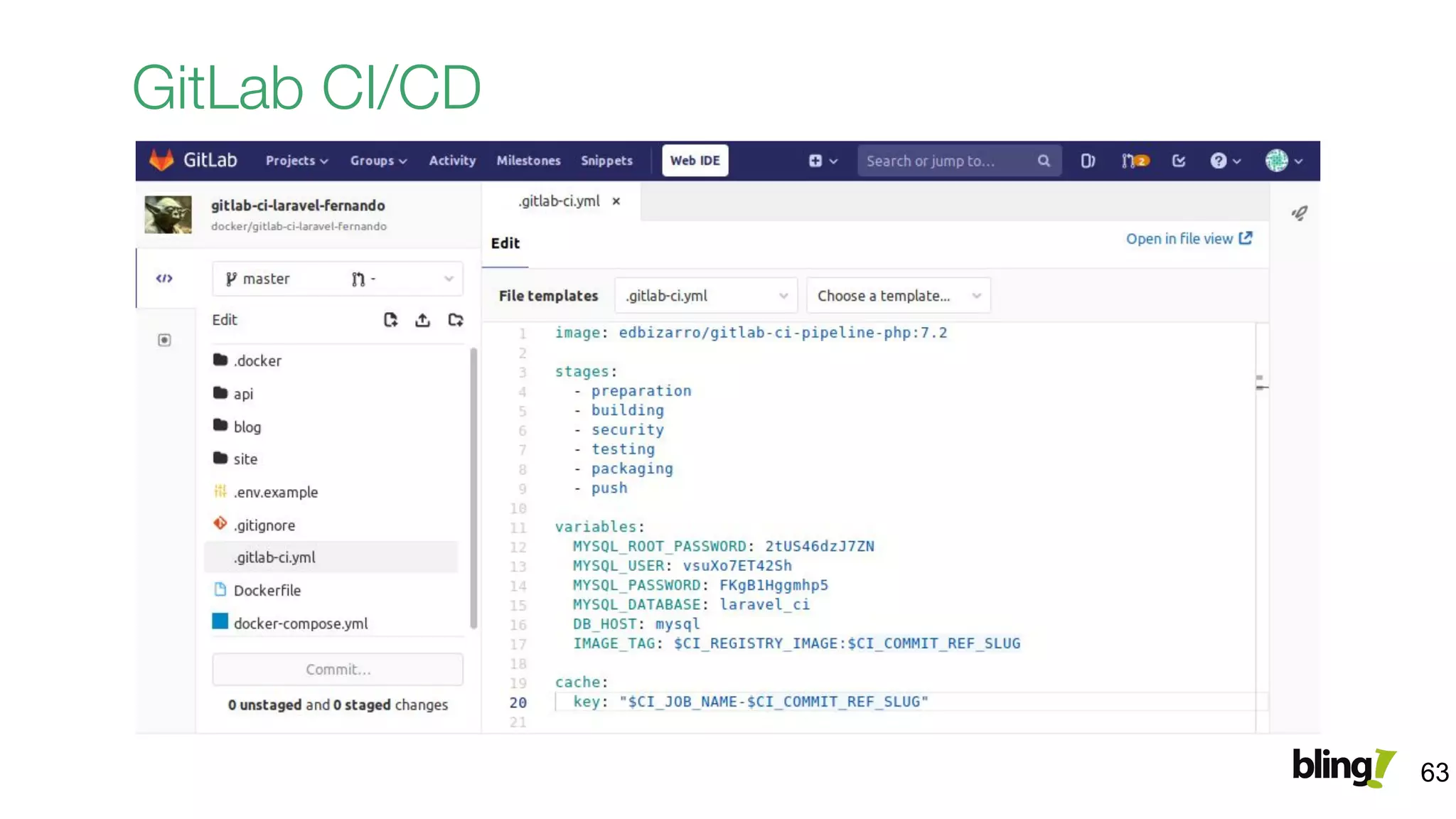Open the Choose a template dropdown

[x=899, y=296]
